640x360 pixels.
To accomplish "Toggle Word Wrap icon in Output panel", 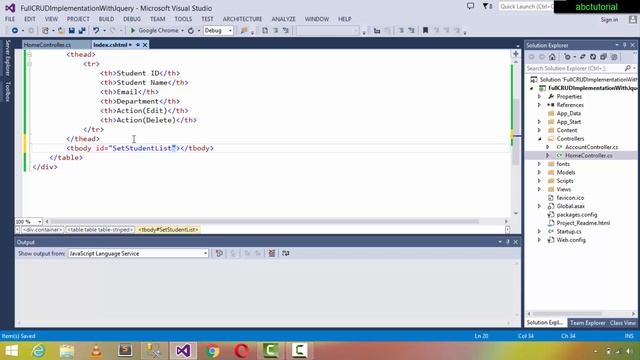I will tap(286, 253).
